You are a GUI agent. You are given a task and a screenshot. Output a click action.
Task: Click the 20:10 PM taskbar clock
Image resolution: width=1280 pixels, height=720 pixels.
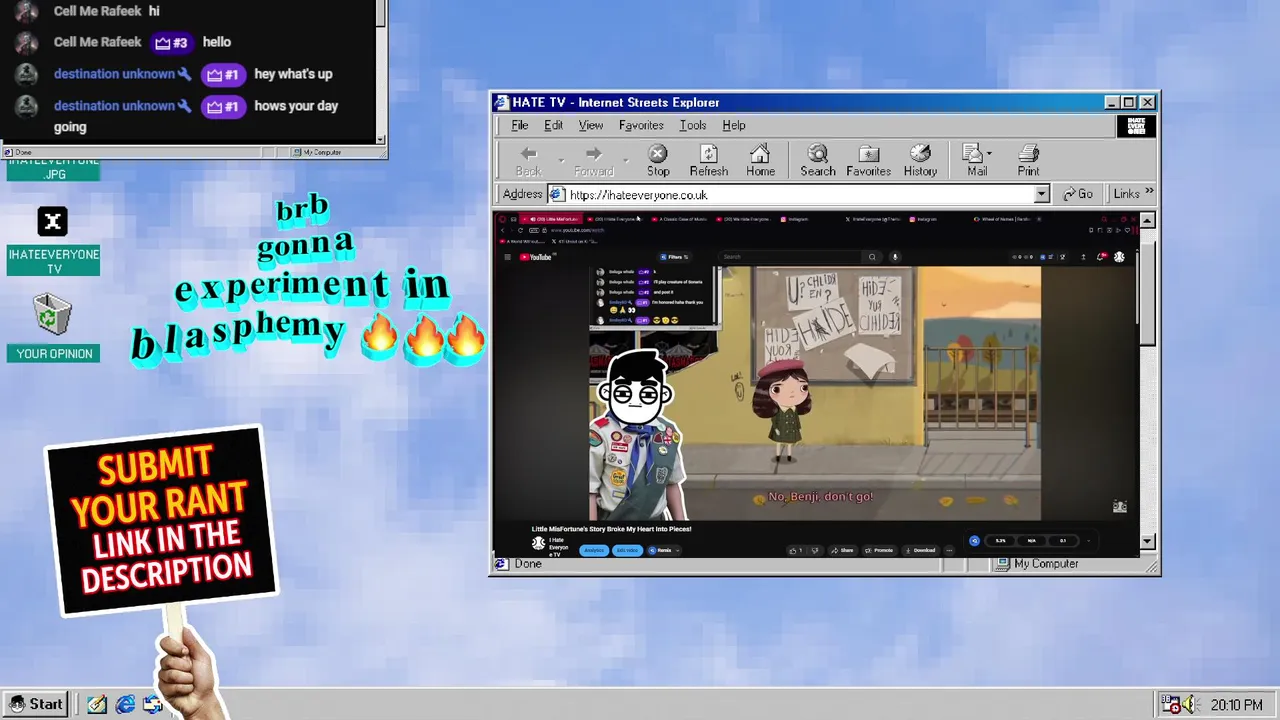(1236, 705)
